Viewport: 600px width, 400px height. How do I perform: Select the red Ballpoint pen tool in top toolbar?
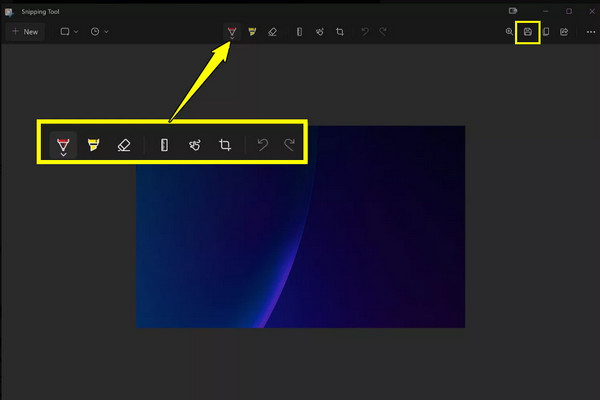(x=232, y=32)
